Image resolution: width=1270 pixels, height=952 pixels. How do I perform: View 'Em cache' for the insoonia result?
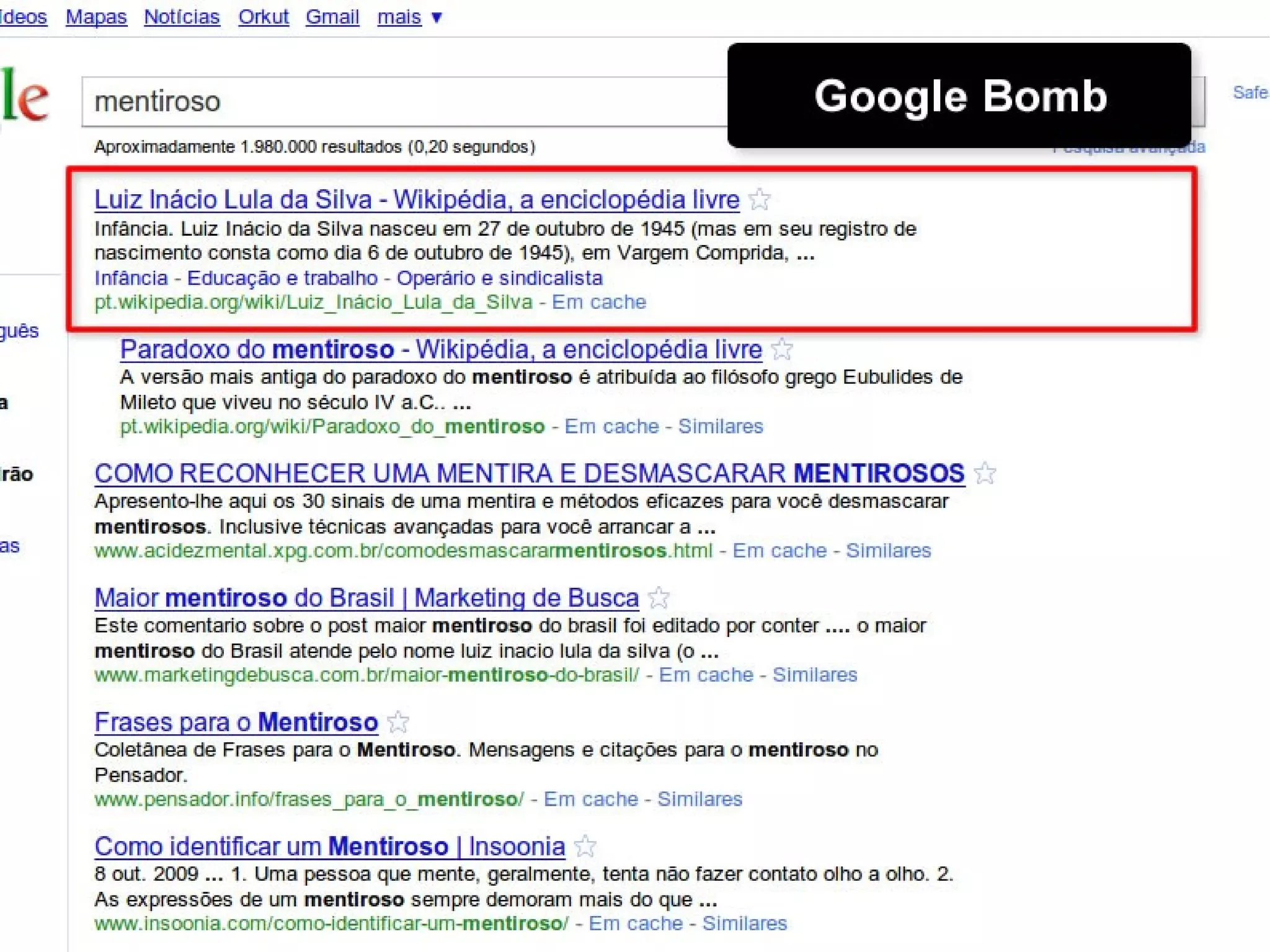click(635, 923)
